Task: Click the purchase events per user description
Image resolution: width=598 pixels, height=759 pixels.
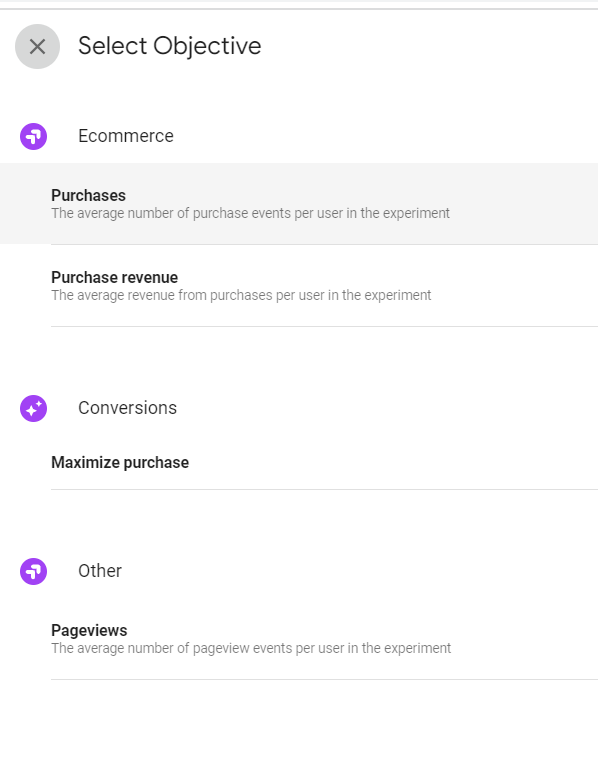Action: (x=250, y=213)
